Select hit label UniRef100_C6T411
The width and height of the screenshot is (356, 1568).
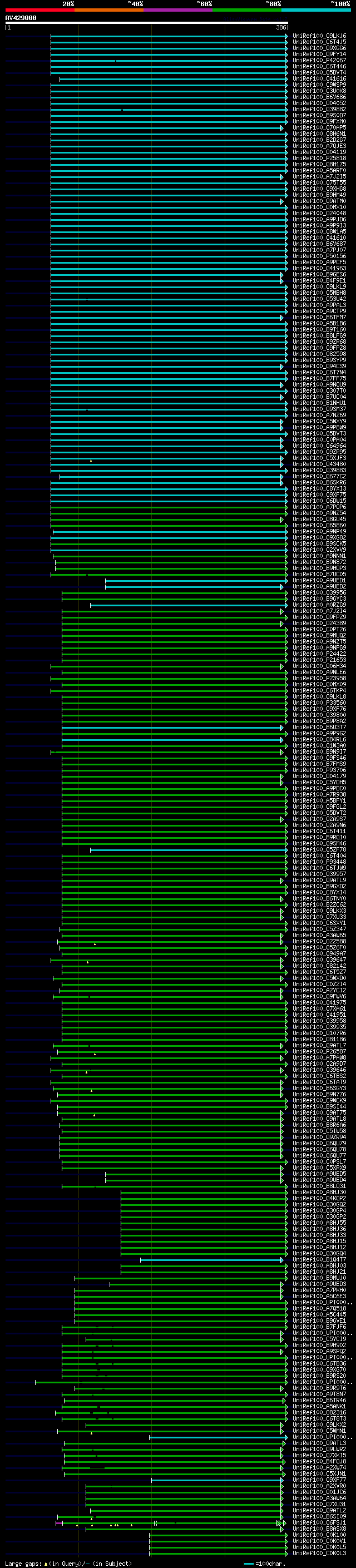click(319, 831)
